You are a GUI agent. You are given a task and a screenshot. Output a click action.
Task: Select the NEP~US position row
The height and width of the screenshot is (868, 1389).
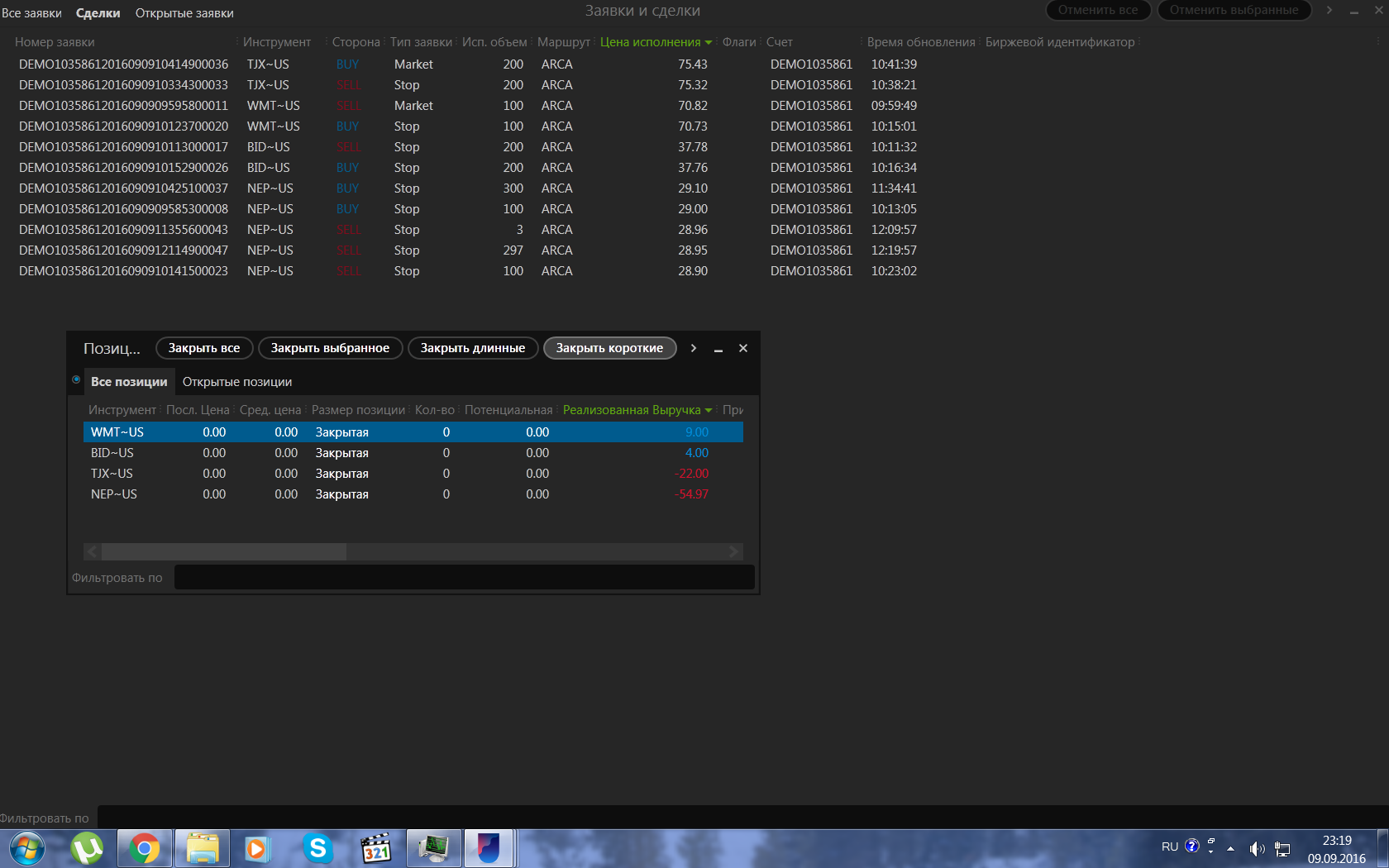click(x=413, y=494)
